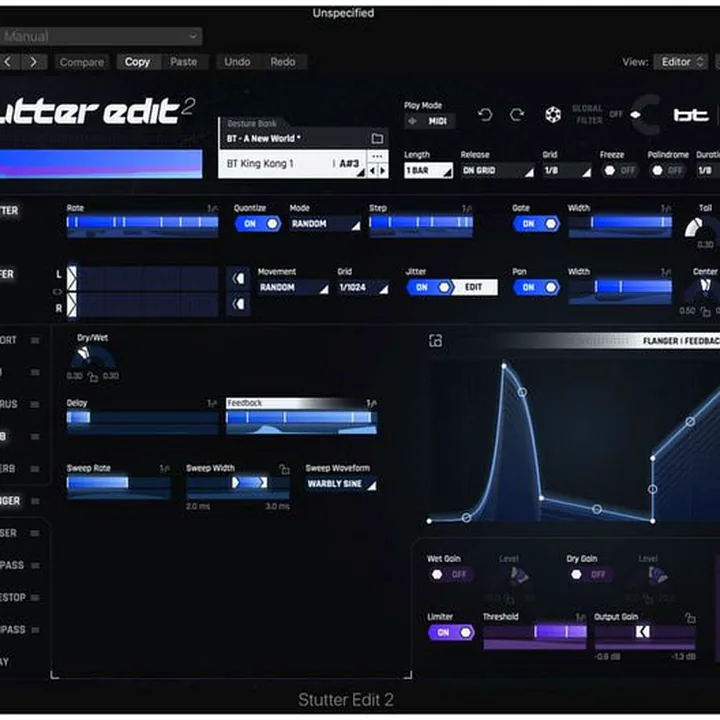Adjust the Dry/Wet knob
The image size is (720, 720).
[92, 358]
